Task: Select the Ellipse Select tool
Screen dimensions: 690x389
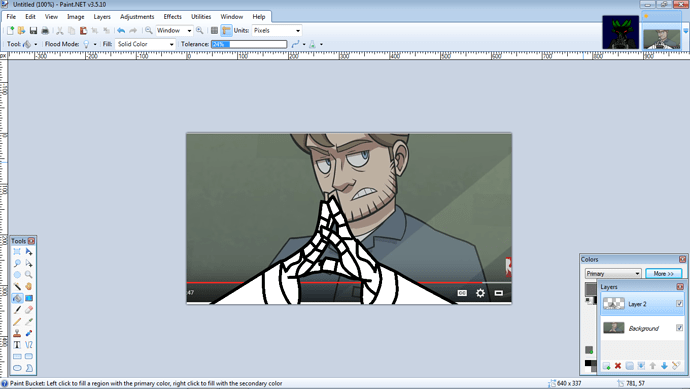Action: click(17, 275)
